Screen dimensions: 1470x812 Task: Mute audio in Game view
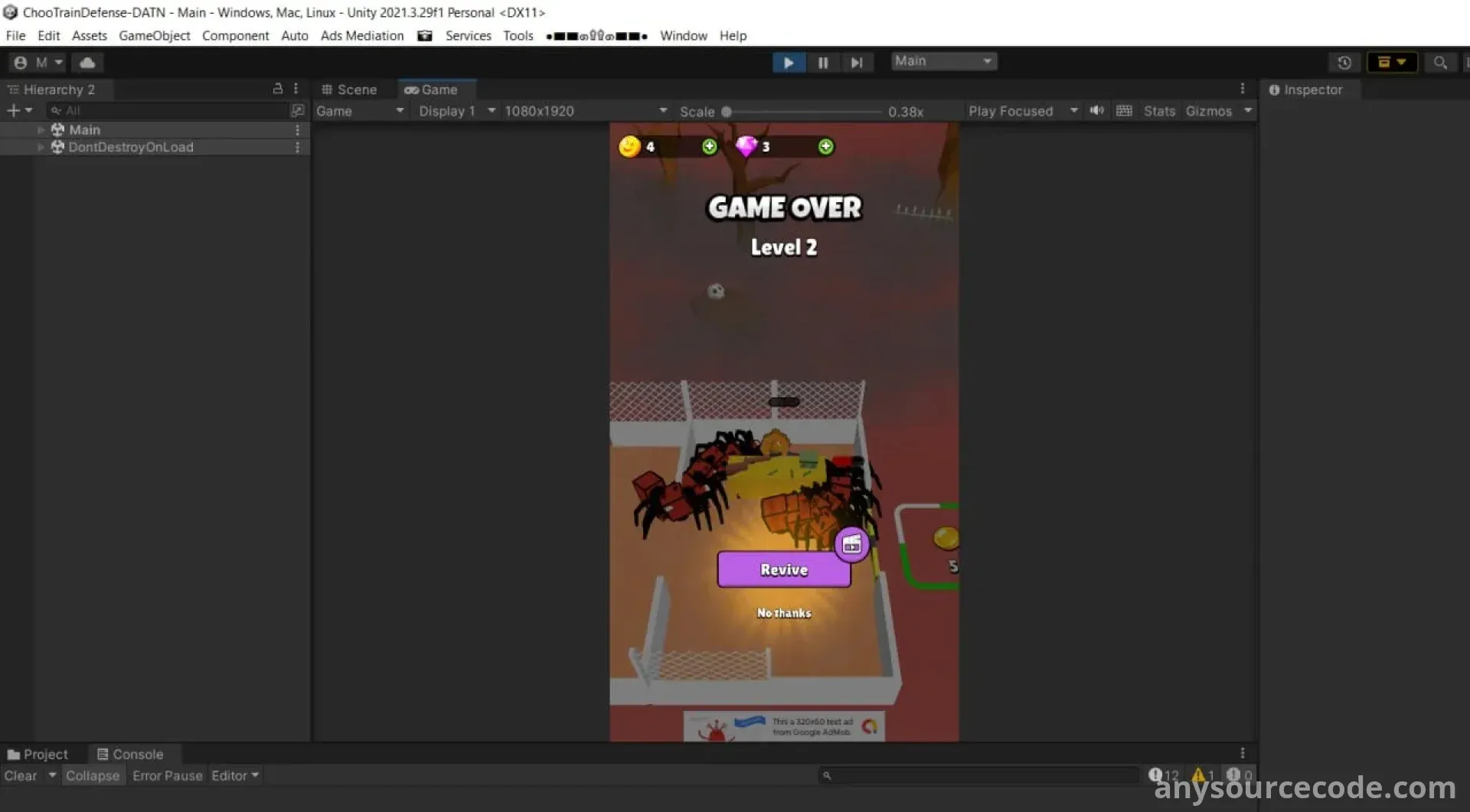pyautogui.click(x=1096, y=111)
